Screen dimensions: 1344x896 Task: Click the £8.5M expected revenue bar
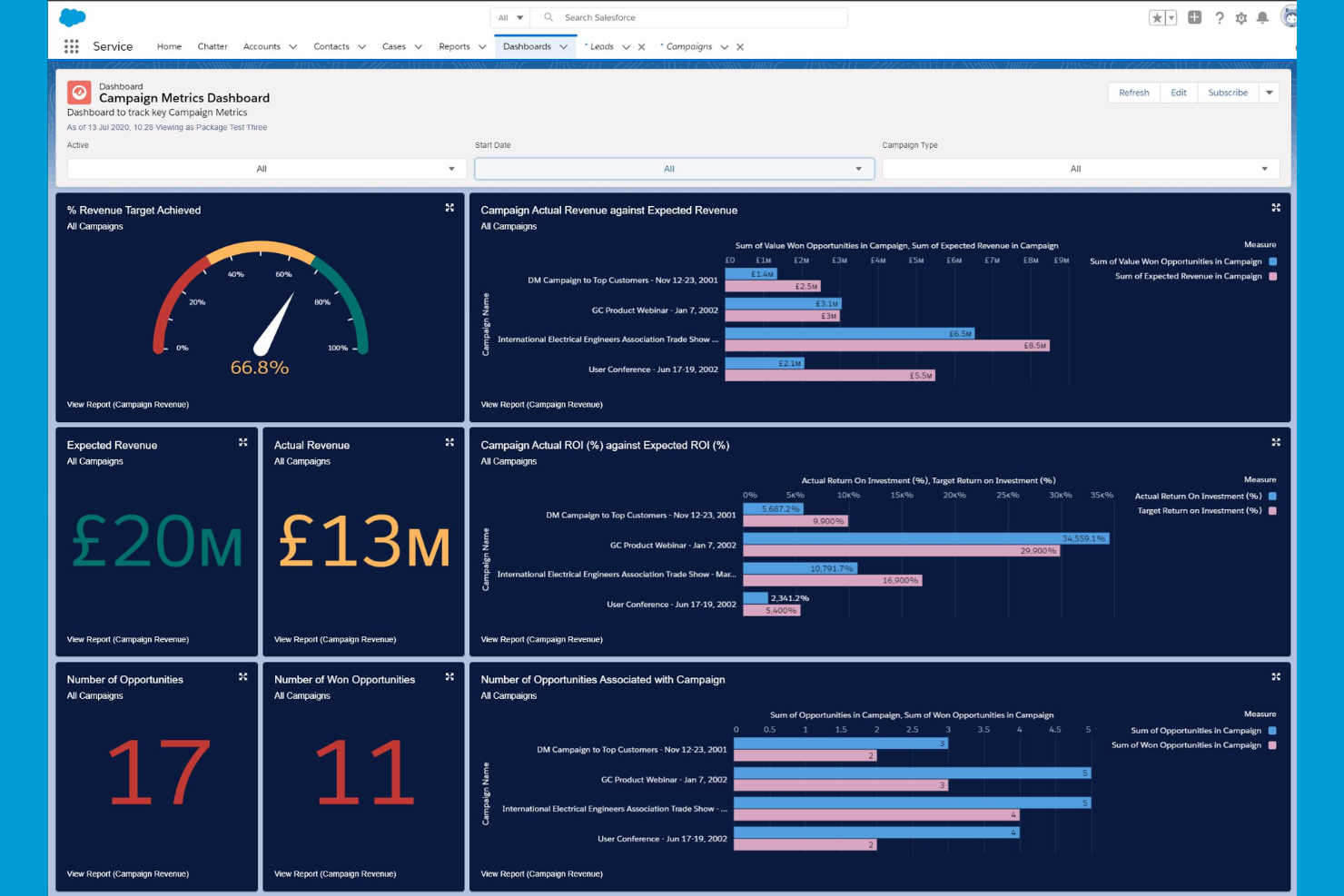click(887, 346)
